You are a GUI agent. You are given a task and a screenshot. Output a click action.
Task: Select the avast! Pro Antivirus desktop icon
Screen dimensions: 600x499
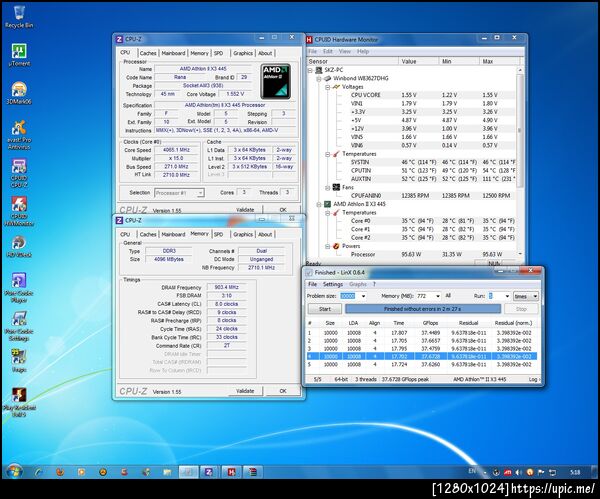pos(19,135)
